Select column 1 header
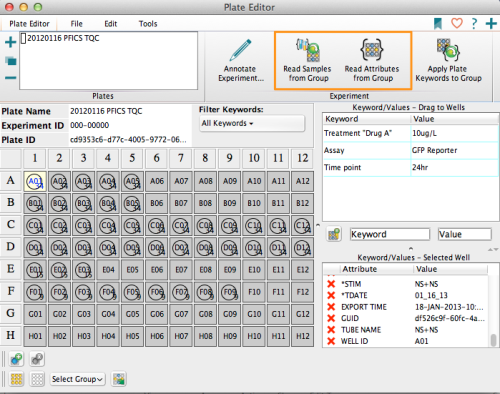Image resolution: width=500 pixels, height=394 pixels. click(35, 158)
